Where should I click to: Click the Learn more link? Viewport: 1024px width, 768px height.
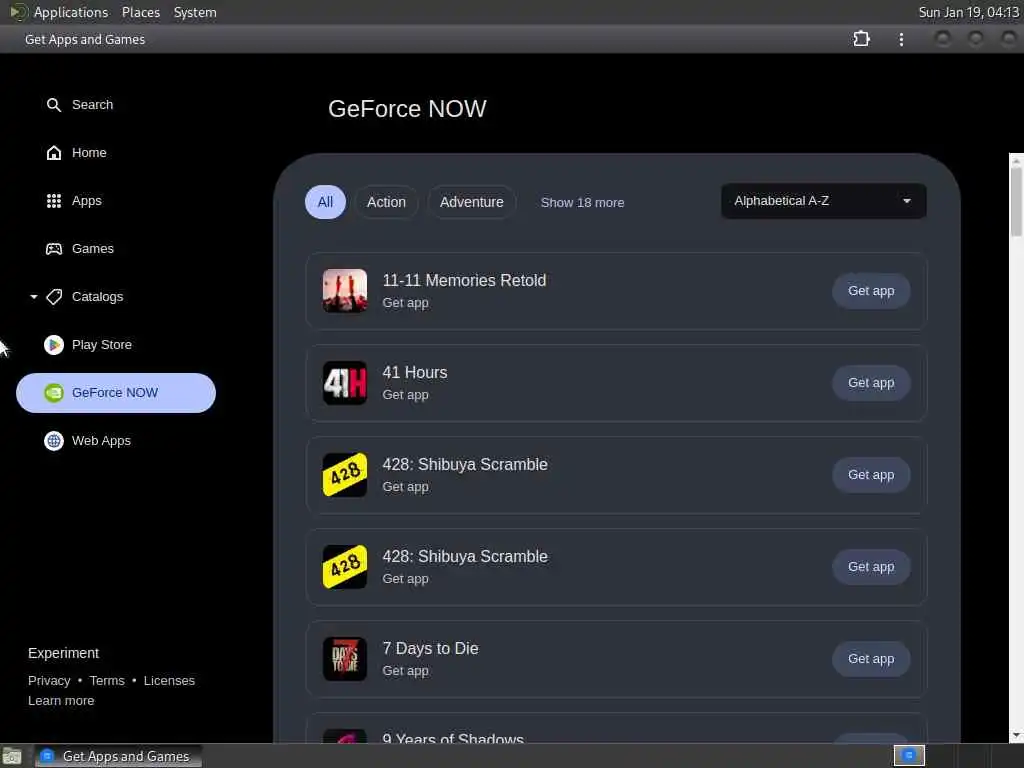61,701
